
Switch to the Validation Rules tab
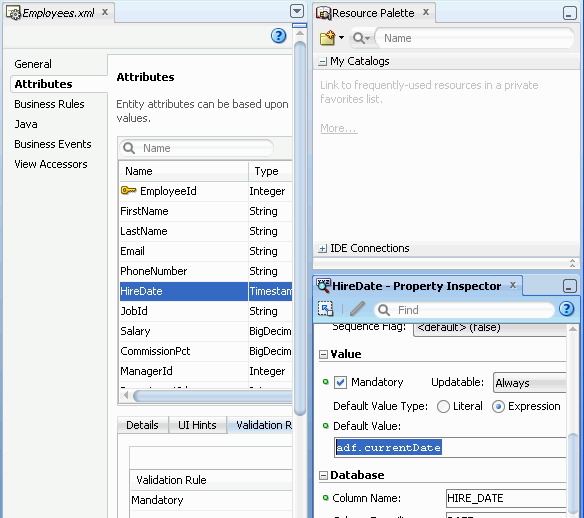click(261, 425)
